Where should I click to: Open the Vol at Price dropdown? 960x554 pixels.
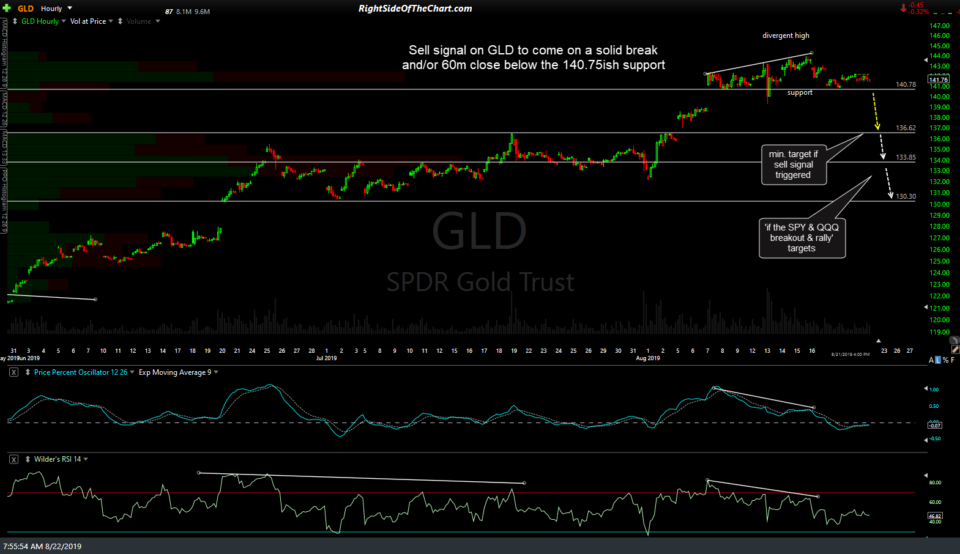tap(111, 21)
